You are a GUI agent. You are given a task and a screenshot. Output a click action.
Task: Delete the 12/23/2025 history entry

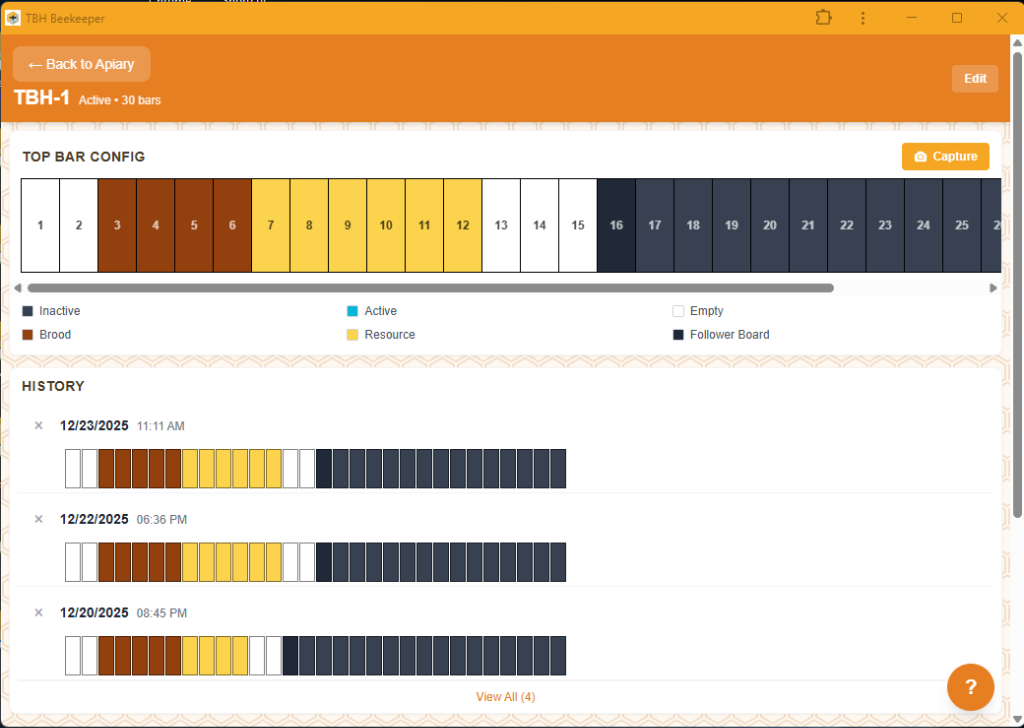click(x=38, y=425)
